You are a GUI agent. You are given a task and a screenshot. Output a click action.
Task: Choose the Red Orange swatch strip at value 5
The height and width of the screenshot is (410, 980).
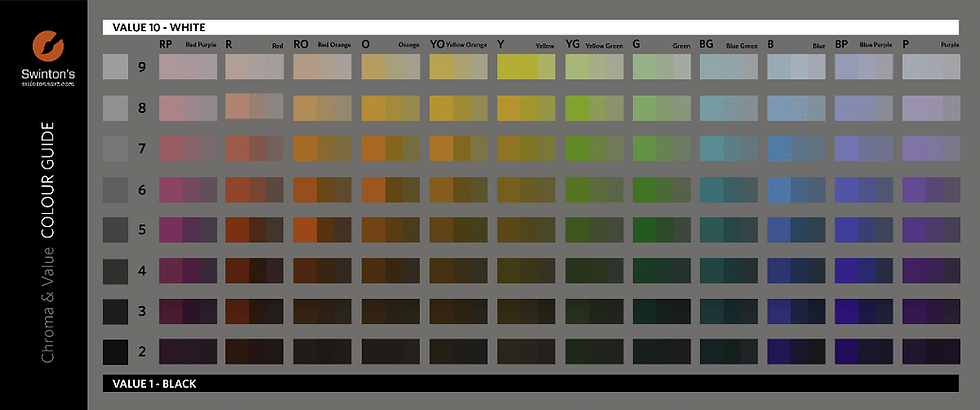[322, 230]
